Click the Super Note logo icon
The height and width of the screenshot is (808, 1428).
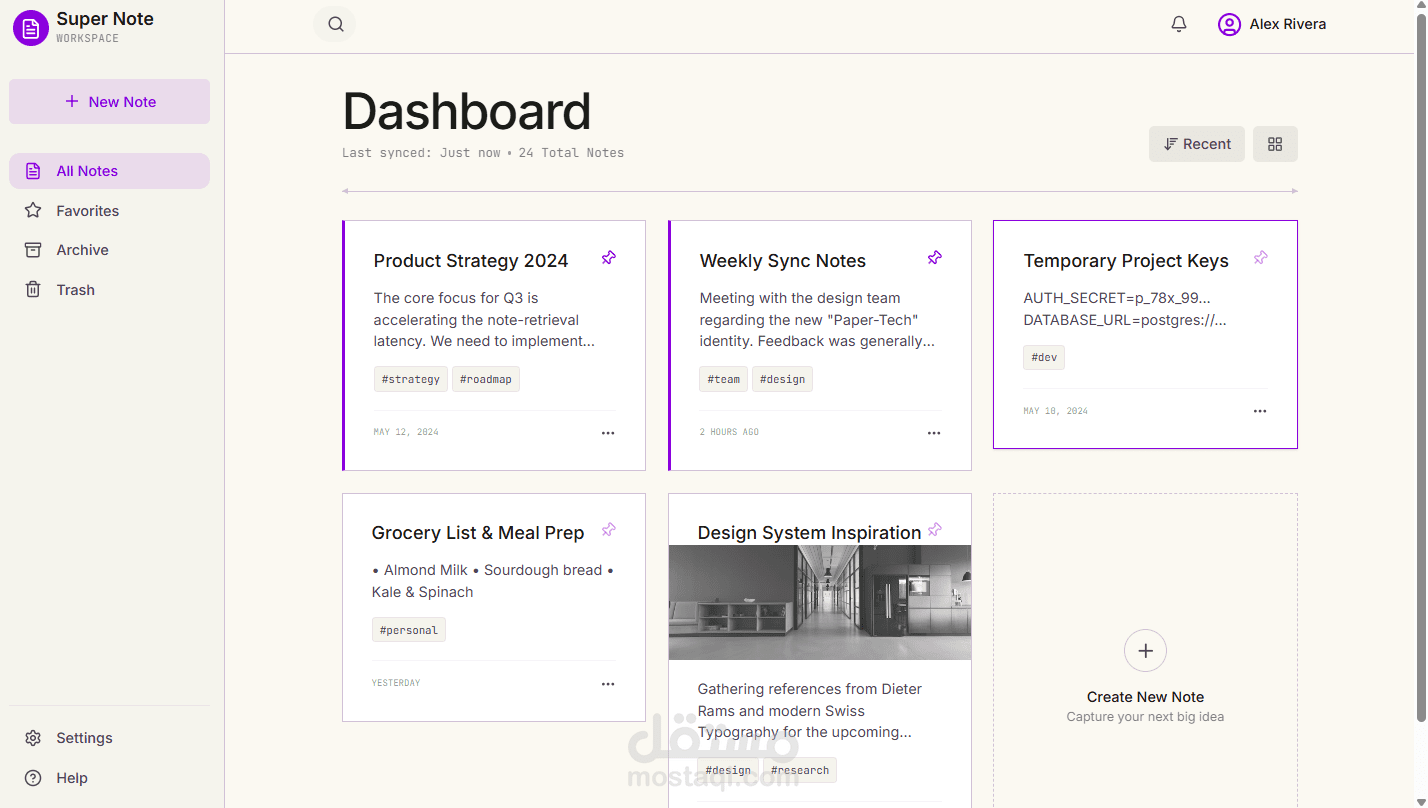[31, 28]
